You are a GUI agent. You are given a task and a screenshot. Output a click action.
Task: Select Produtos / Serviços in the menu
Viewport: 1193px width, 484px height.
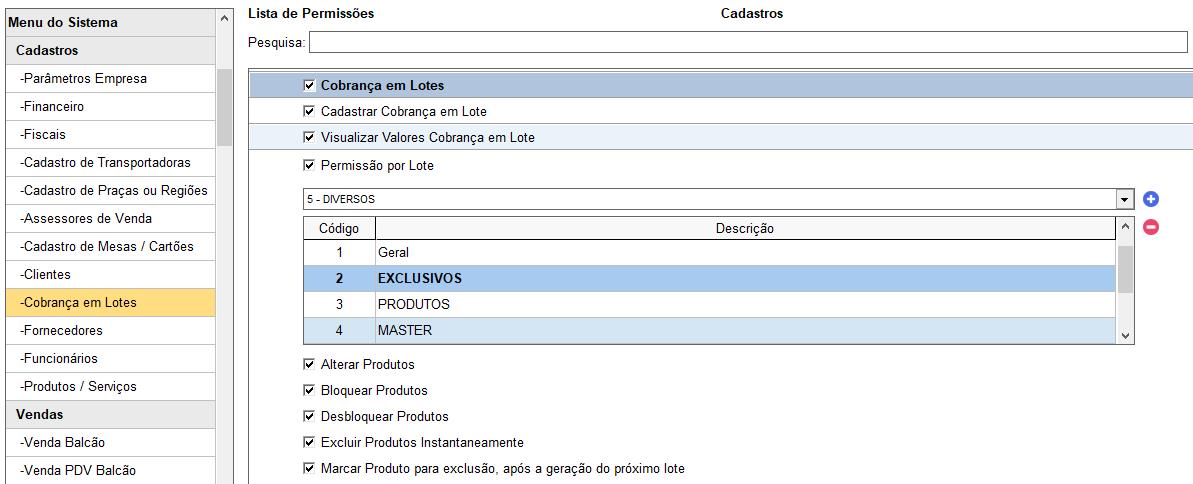[110, 387]
